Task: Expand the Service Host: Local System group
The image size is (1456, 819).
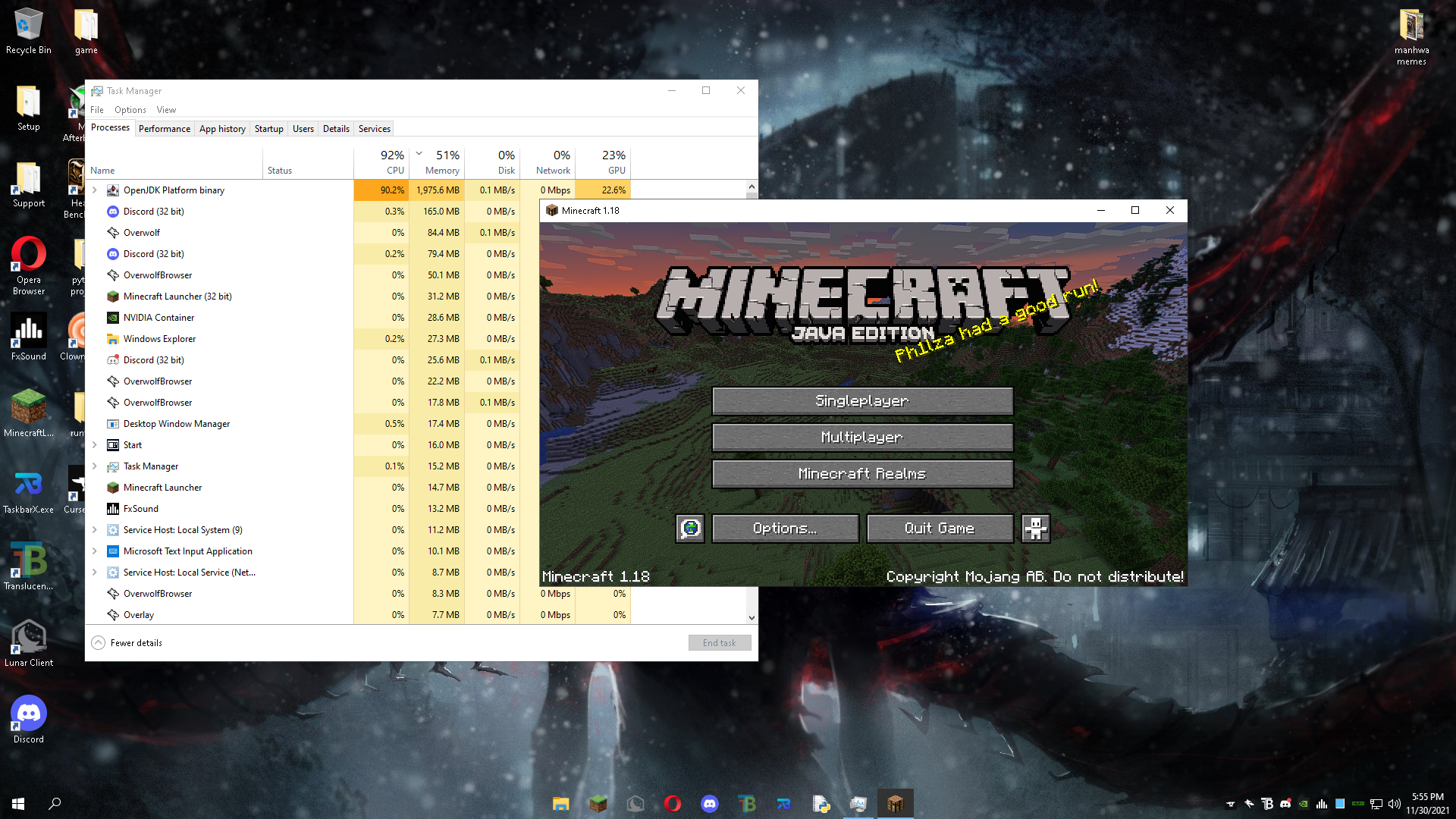Action: 95,530
